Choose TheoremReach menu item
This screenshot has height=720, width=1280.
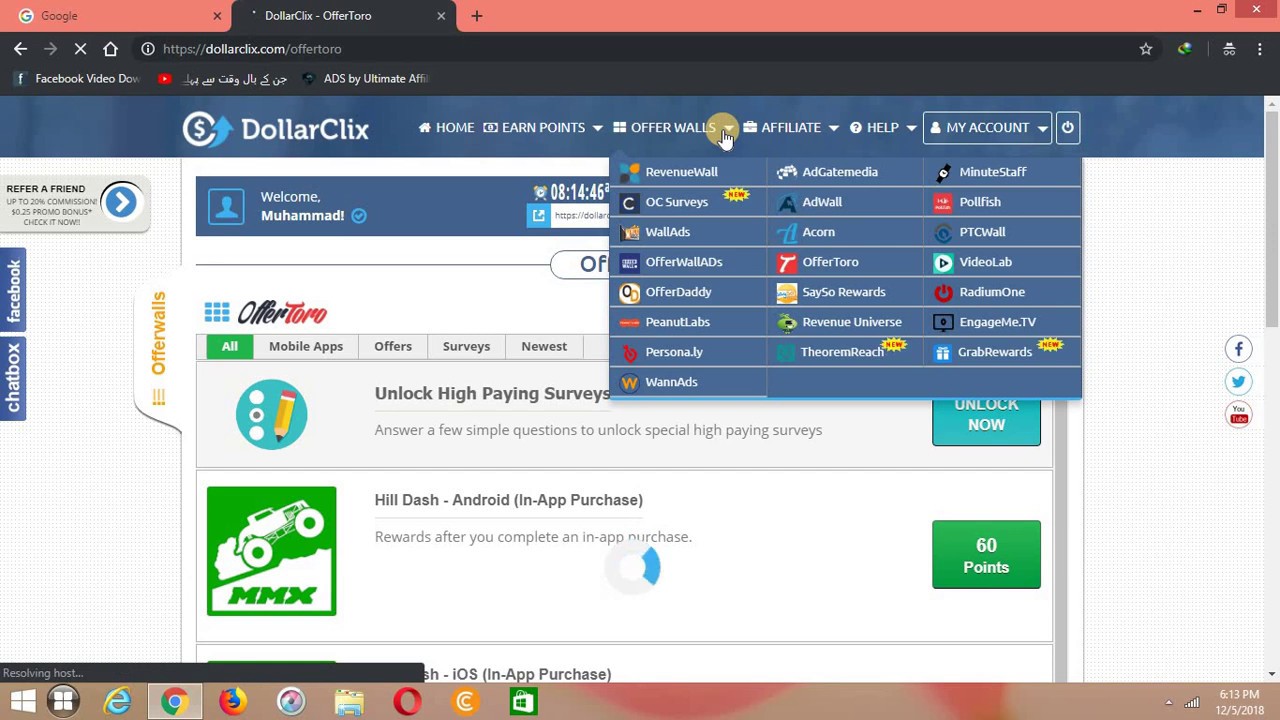coord(845,352)
